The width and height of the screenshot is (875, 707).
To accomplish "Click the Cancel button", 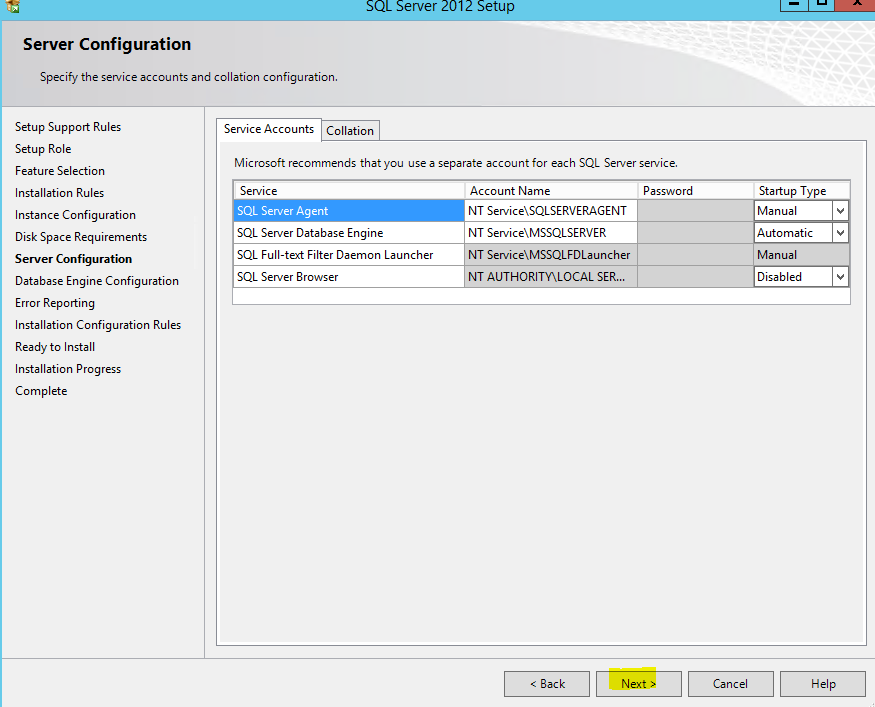I will (x=730, y=684).
